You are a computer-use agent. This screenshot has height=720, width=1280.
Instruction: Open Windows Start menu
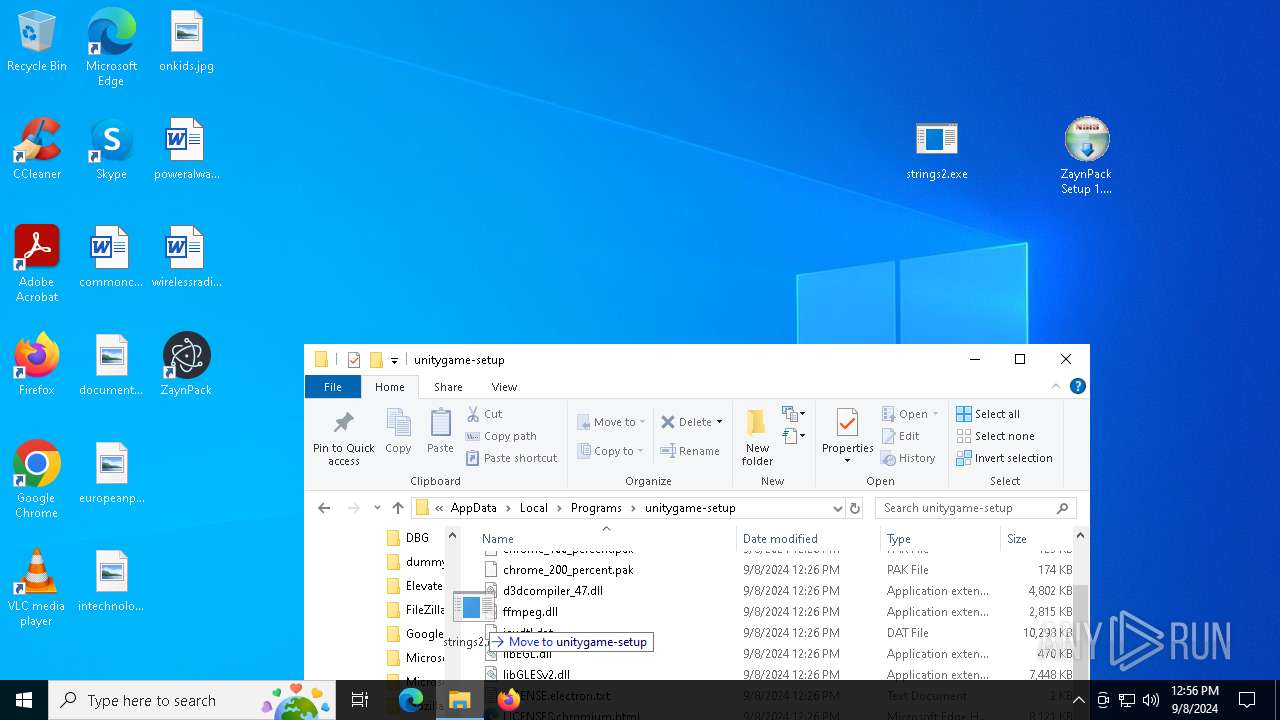pos(24,700)
